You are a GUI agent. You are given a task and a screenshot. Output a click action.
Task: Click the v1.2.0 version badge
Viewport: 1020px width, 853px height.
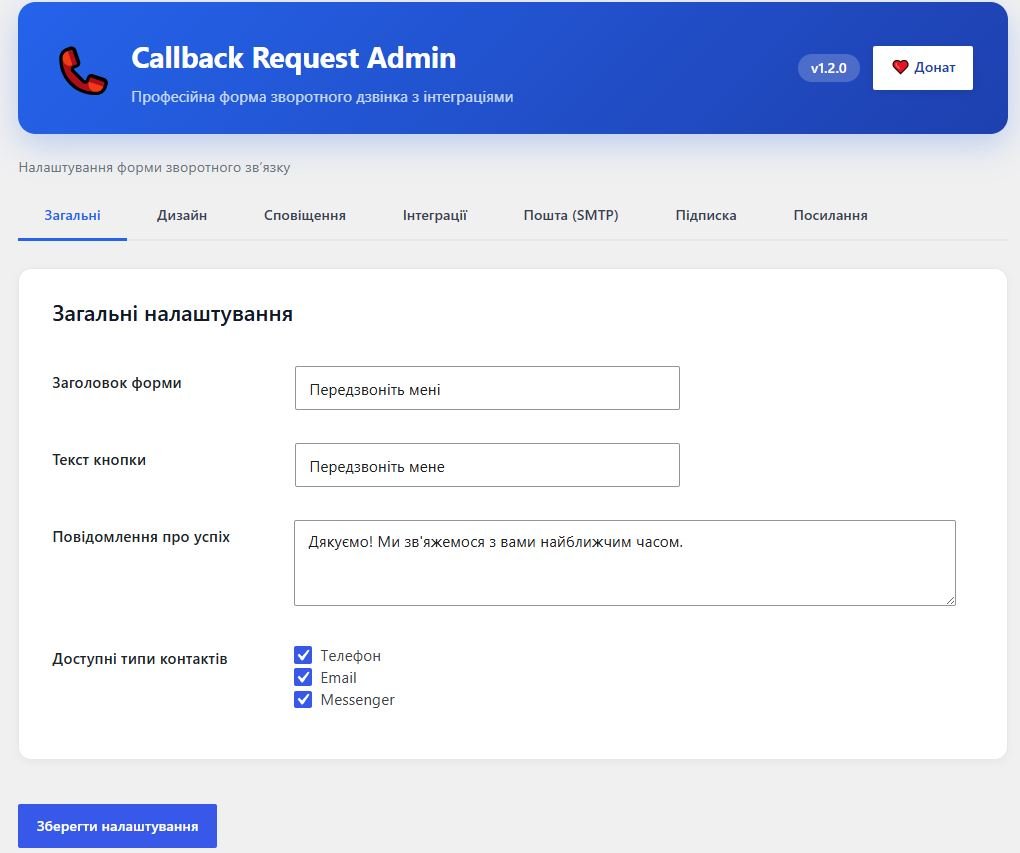pos(828,68)
